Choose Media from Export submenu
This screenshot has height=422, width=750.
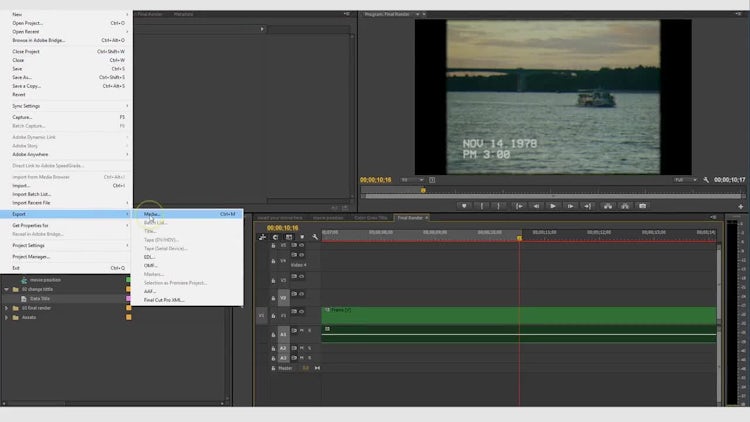pos(152,214)
